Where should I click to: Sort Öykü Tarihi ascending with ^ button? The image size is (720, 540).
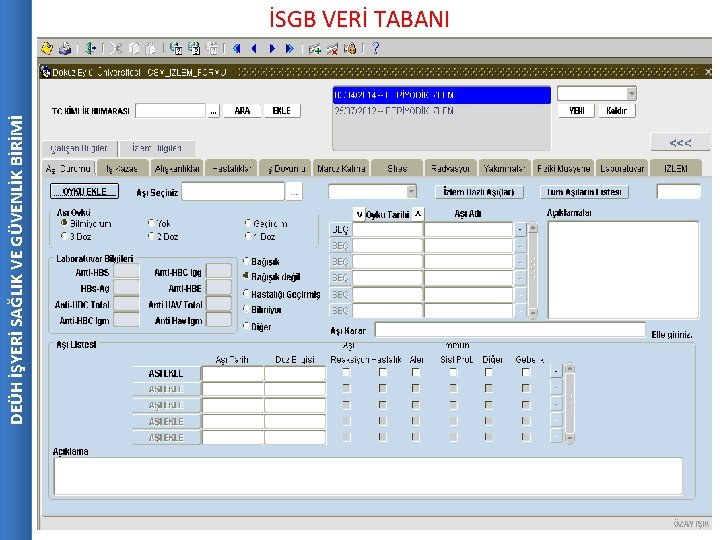click(x=418, y=214)
